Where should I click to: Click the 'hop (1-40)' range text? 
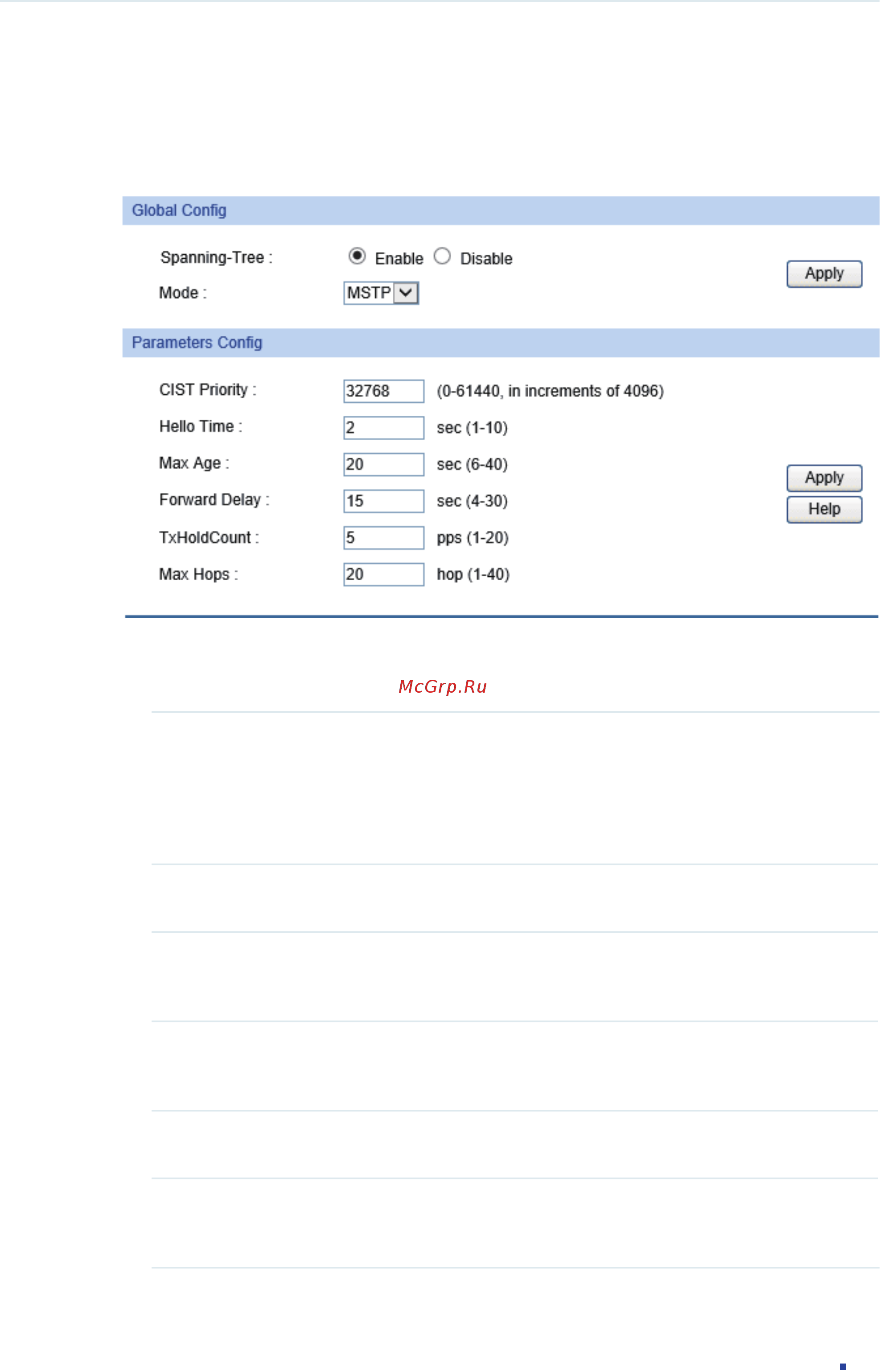(474, 575)
